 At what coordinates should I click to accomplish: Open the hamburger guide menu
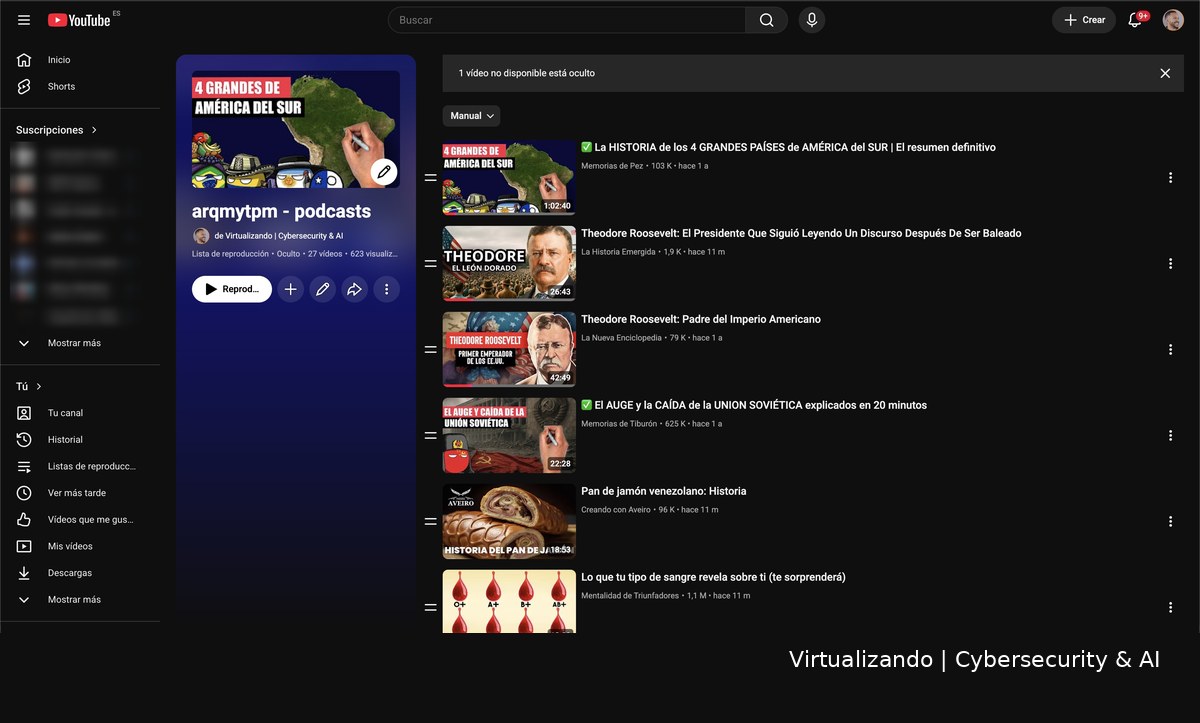coord(24,20)
